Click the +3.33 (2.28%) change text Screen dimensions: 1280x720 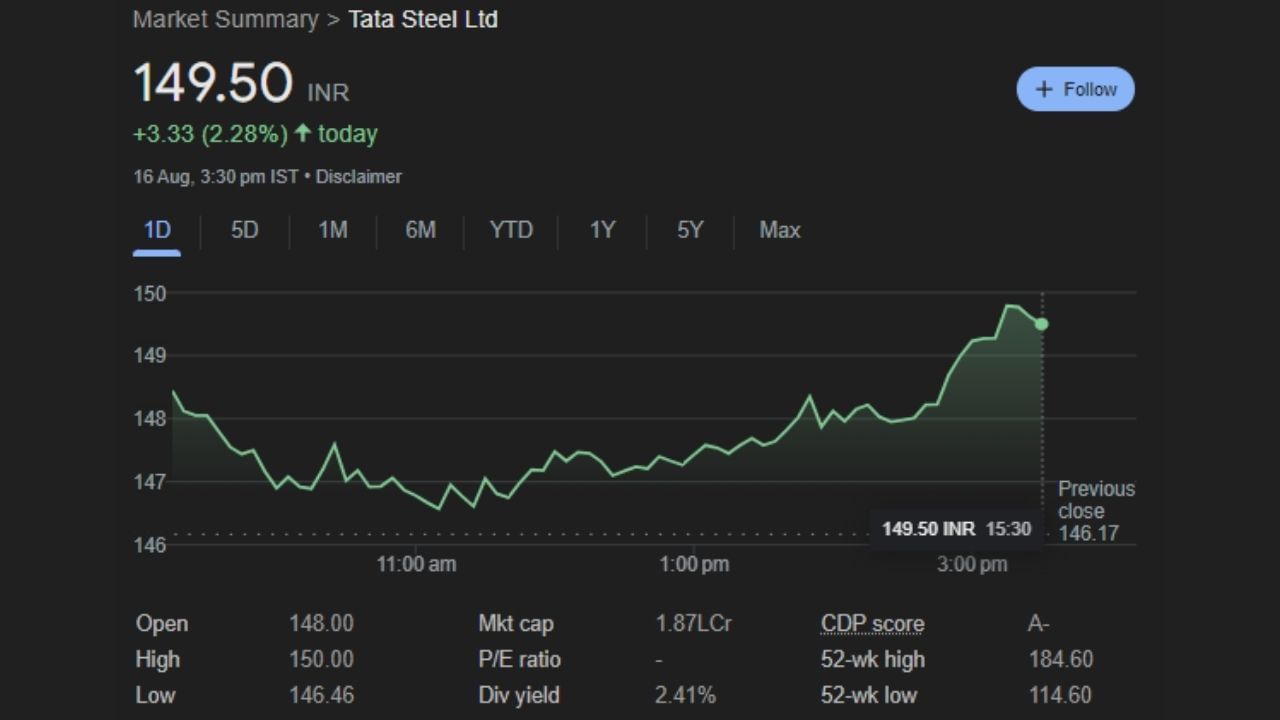coord(210,134)
